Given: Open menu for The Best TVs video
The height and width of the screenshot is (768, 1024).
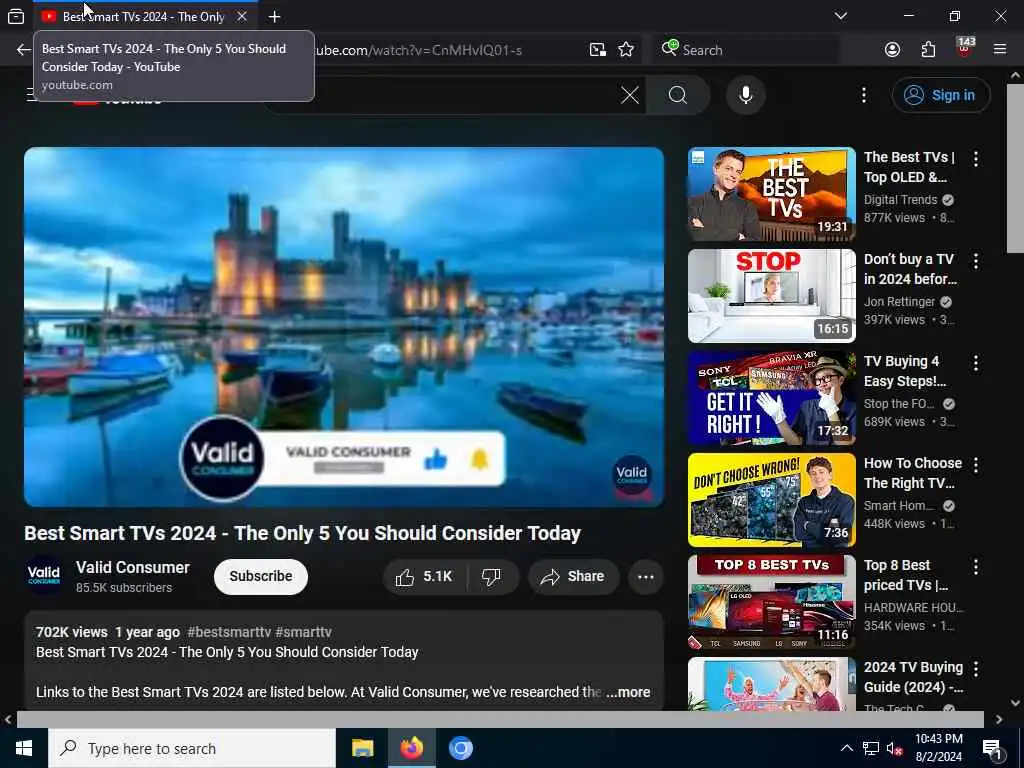Looking at the screenshot, I should click(x=976, y=159).
